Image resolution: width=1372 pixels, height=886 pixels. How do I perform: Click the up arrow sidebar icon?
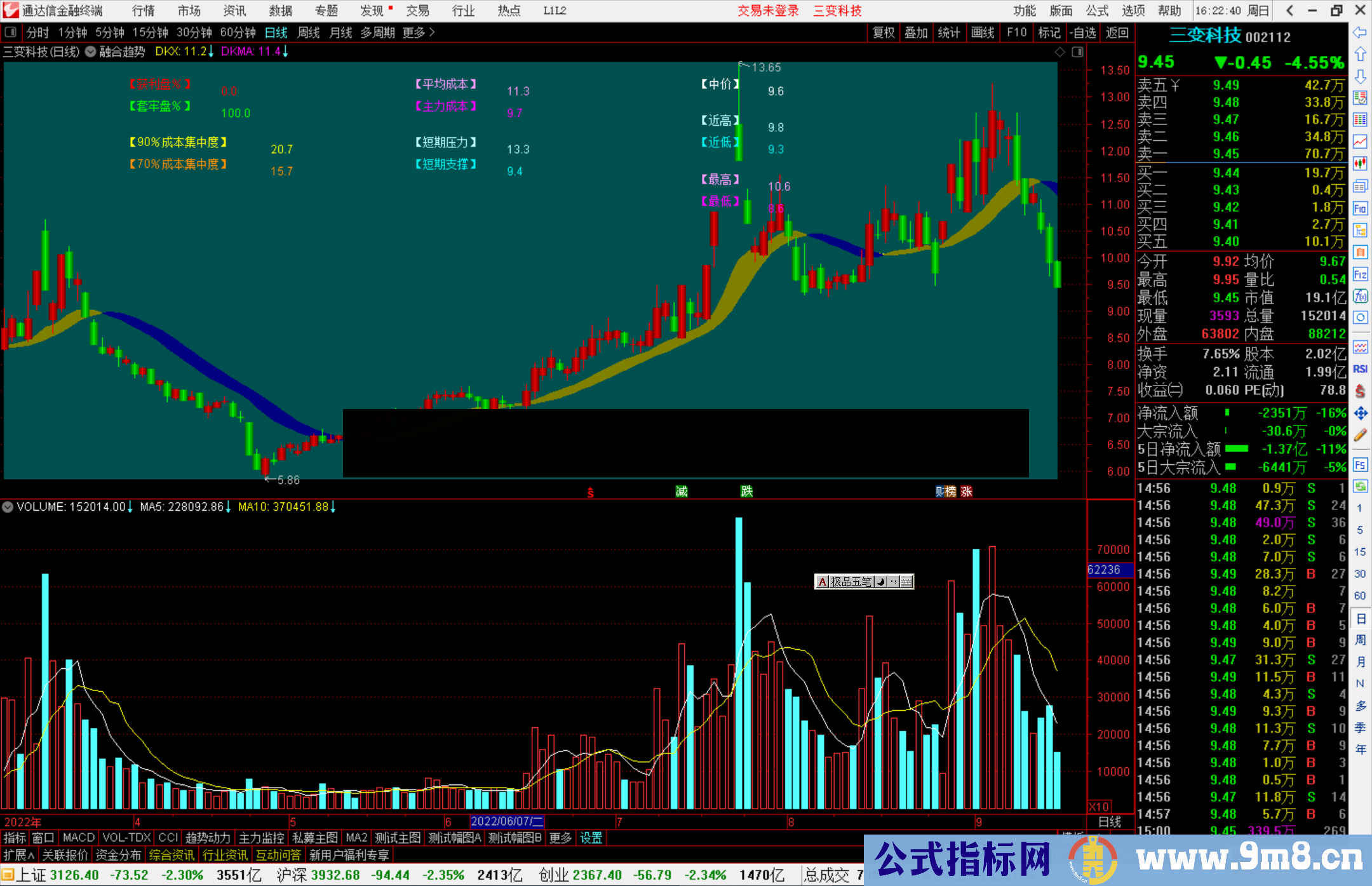pyautogui.click(x=1360, y=55)
